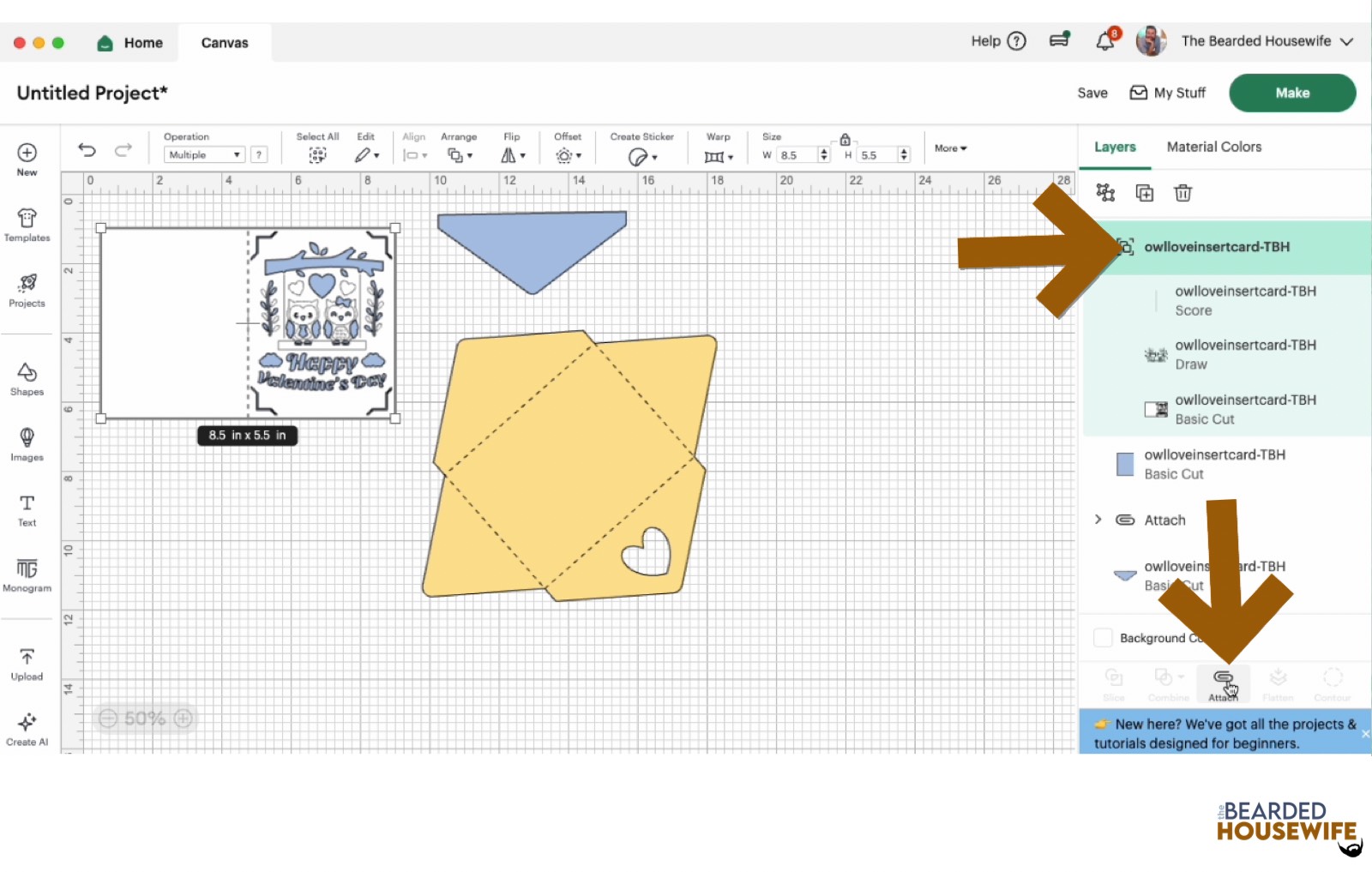1372x872 pixels.
Task: Toggle the Background color checkbox
Action: coord(1103,638)
